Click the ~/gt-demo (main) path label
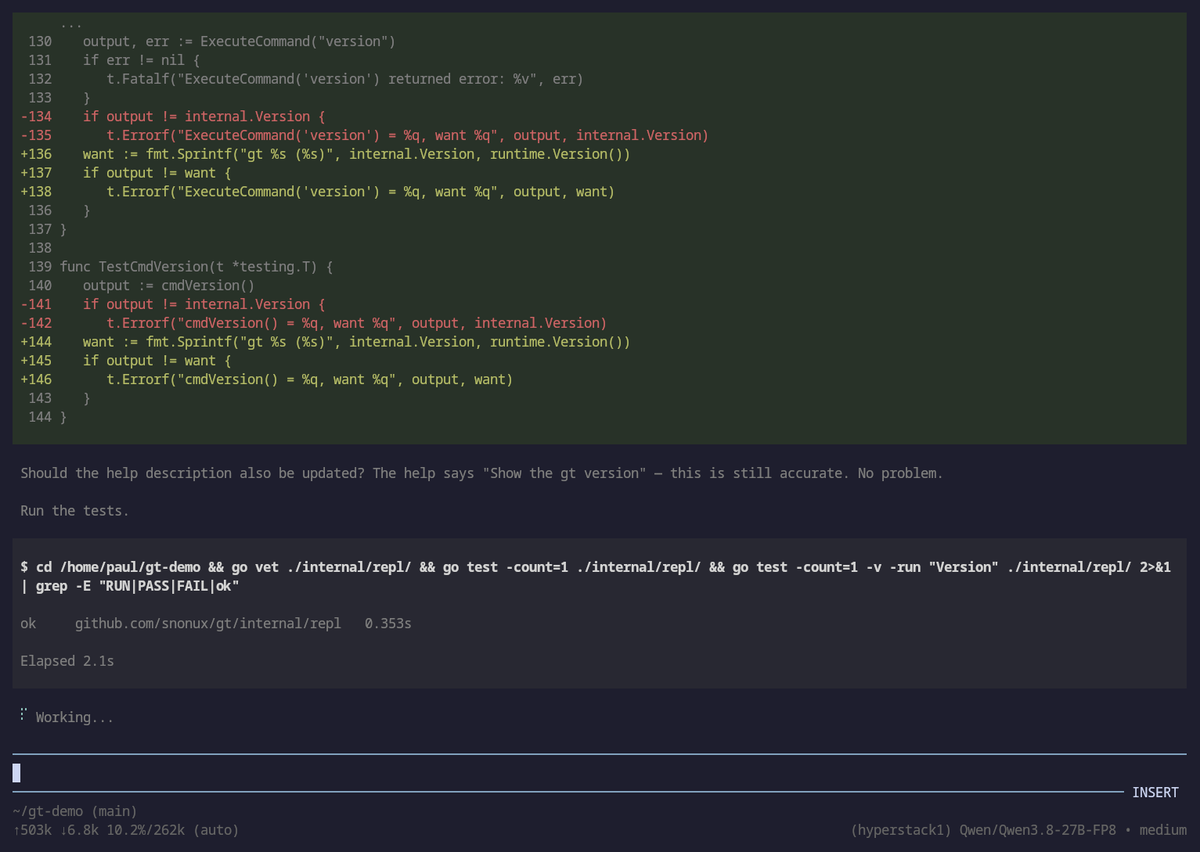The width and height of the screenshot is (1200, 852). click(x=75, y=811)
